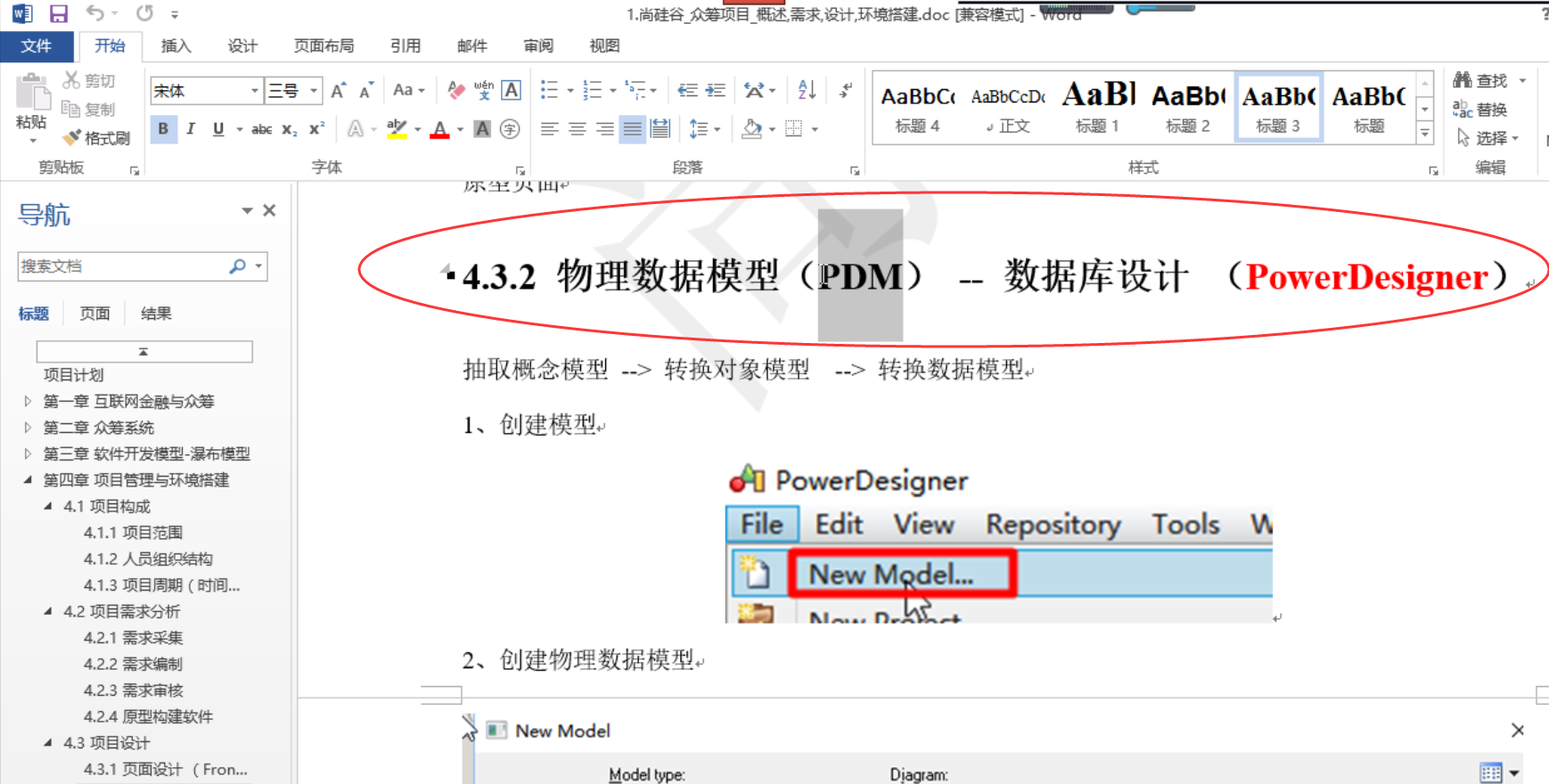Activate the Format Painter 格式刷
Image resolution: width=1549 pixels, height=784 pixels.
point(96,138)
